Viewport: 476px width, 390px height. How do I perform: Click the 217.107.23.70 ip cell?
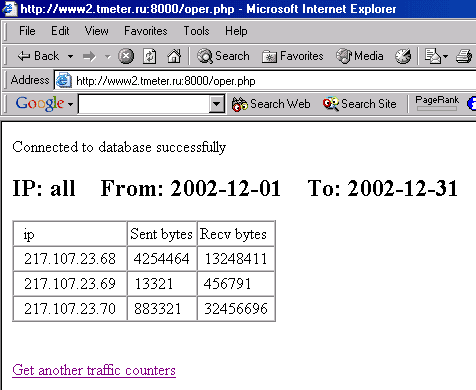[70, 309]
